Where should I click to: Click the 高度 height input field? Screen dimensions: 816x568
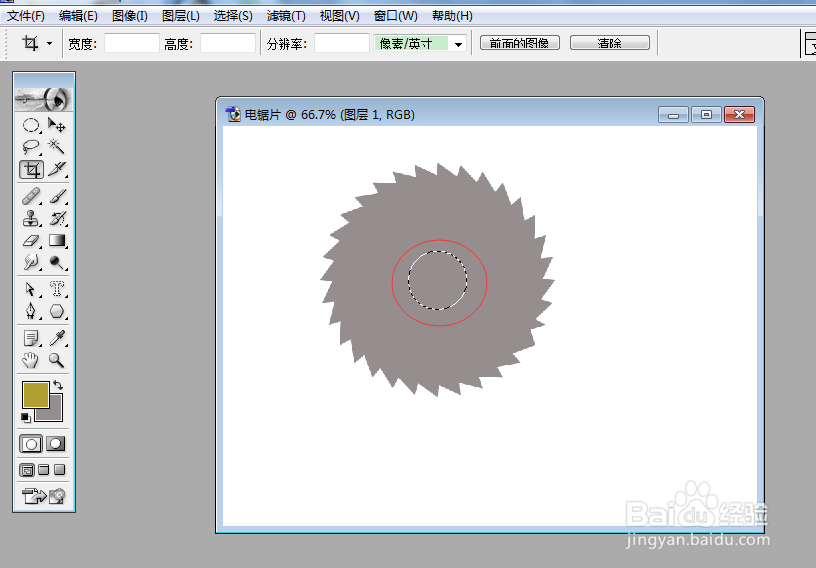228,43
